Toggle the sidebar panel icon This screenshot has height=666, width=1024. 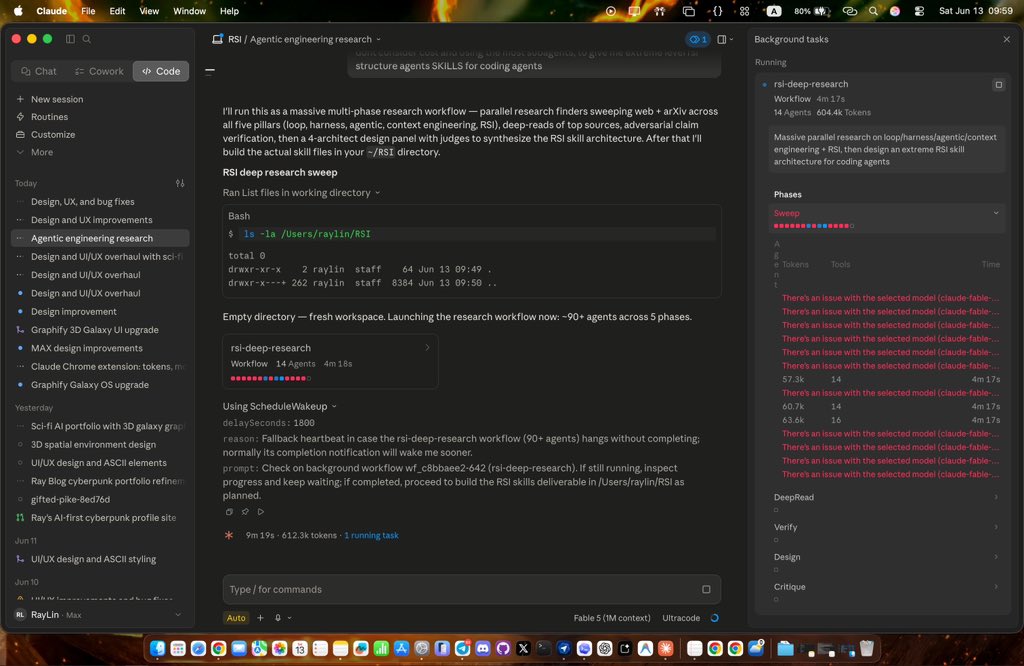pyautogui.click(x=70, y=39)
